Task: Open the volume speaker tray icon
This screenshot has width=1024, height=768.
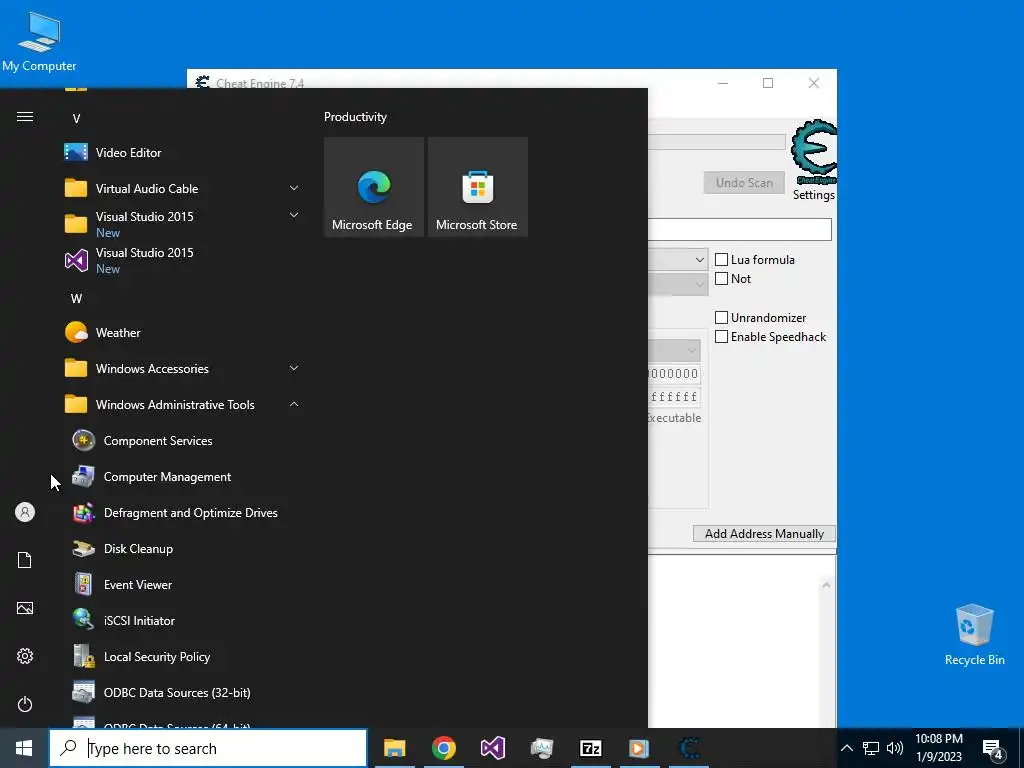Action: (x=895, y=748)
